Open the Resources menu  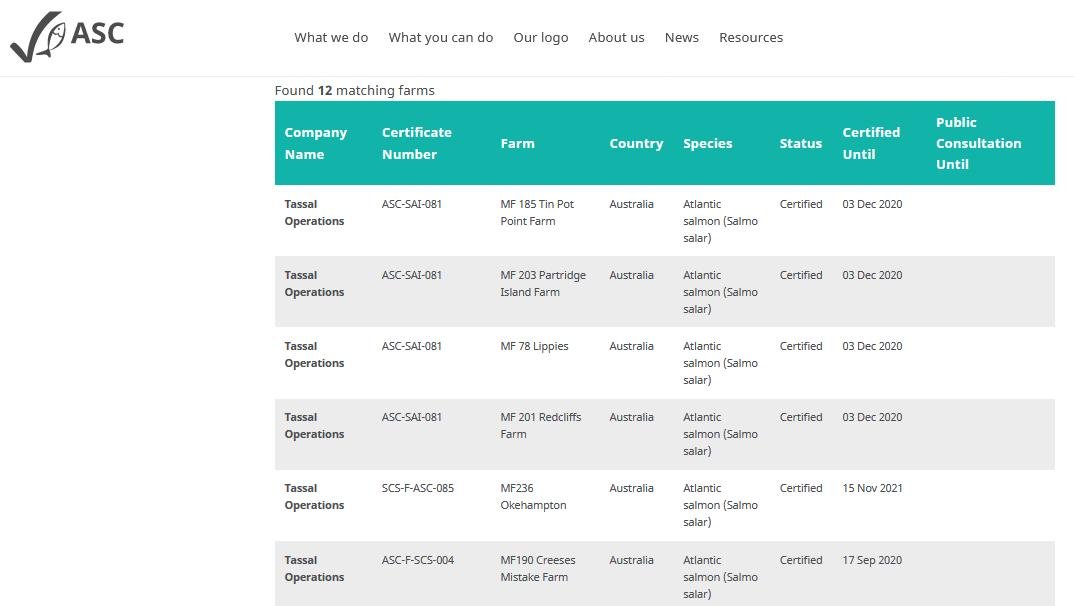(x=751, y=37)
